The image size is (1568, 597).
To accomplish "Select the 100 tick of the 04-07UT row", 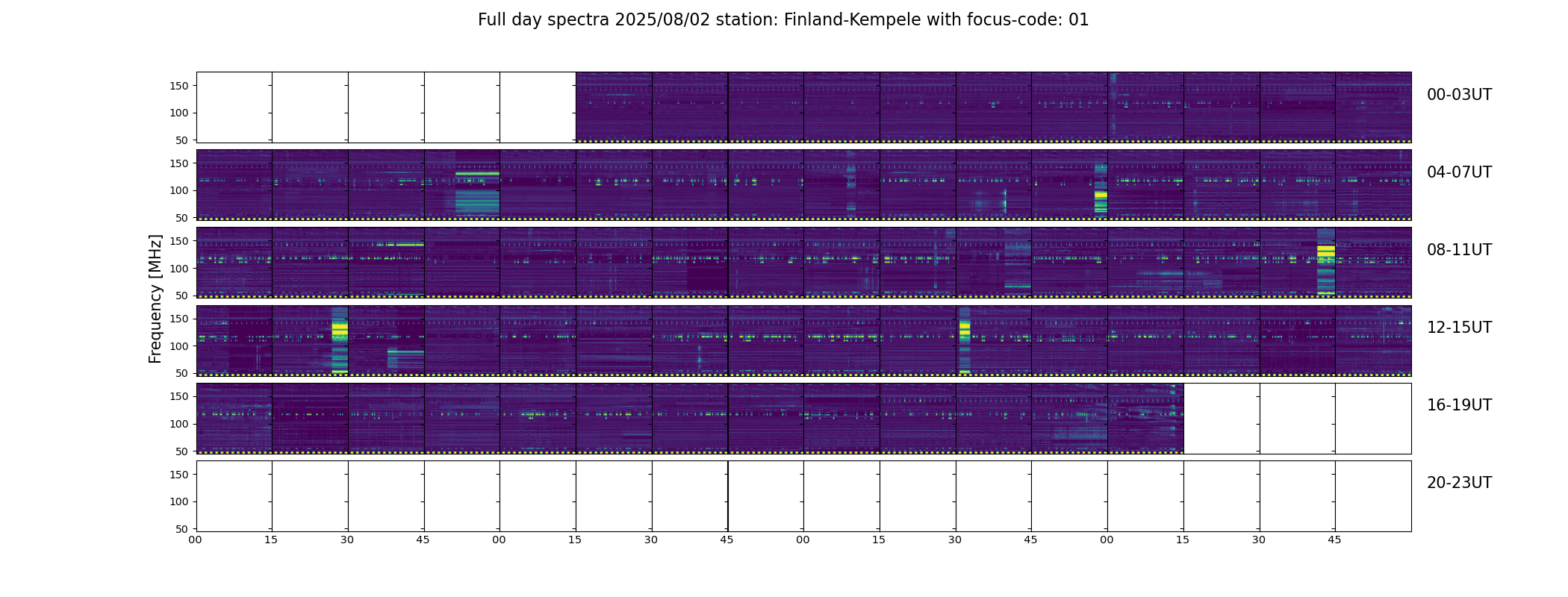I will coord(179,190).
